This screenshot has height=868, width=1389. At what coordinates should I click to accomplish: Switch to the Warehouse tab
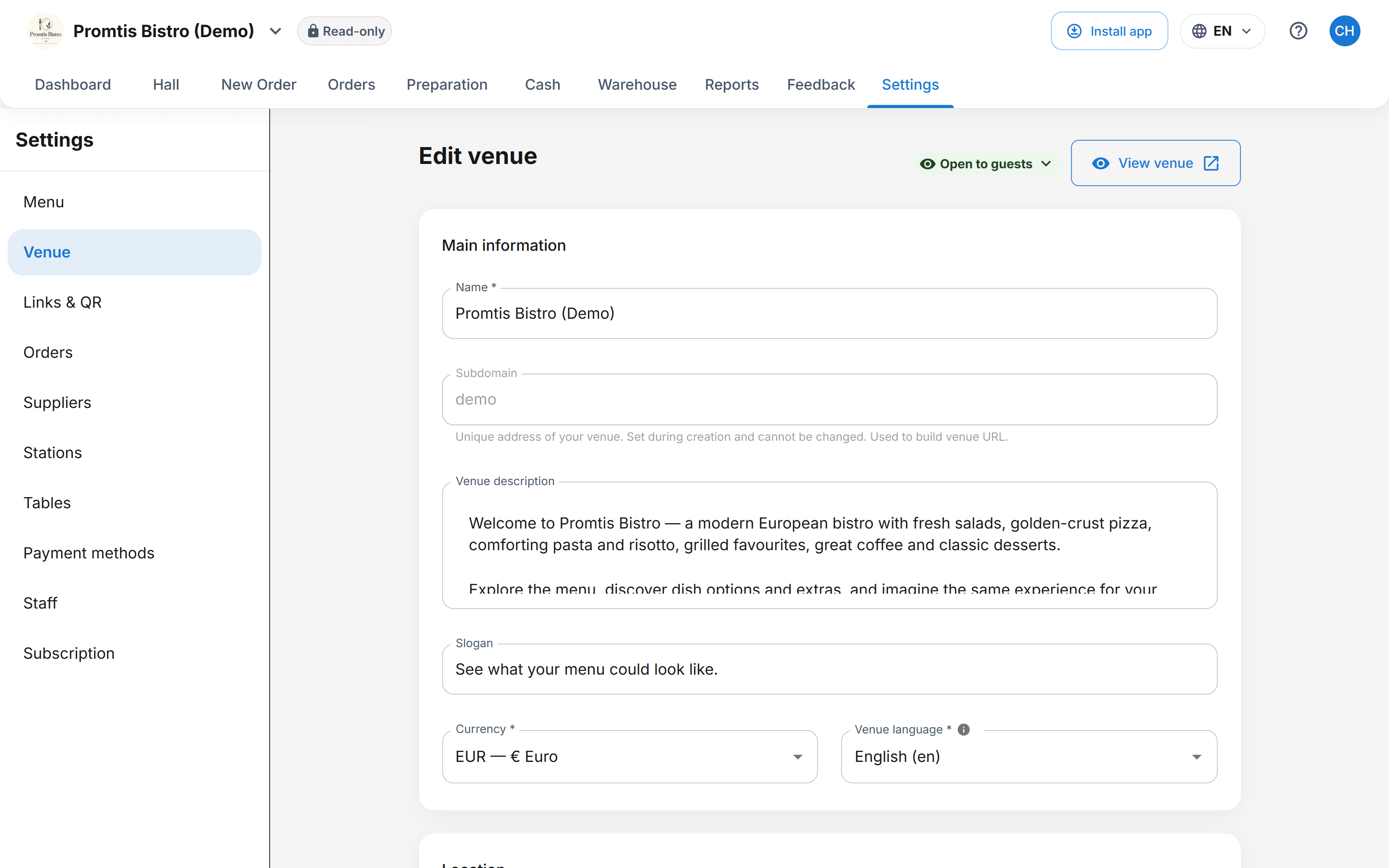[x=637, y=84]
